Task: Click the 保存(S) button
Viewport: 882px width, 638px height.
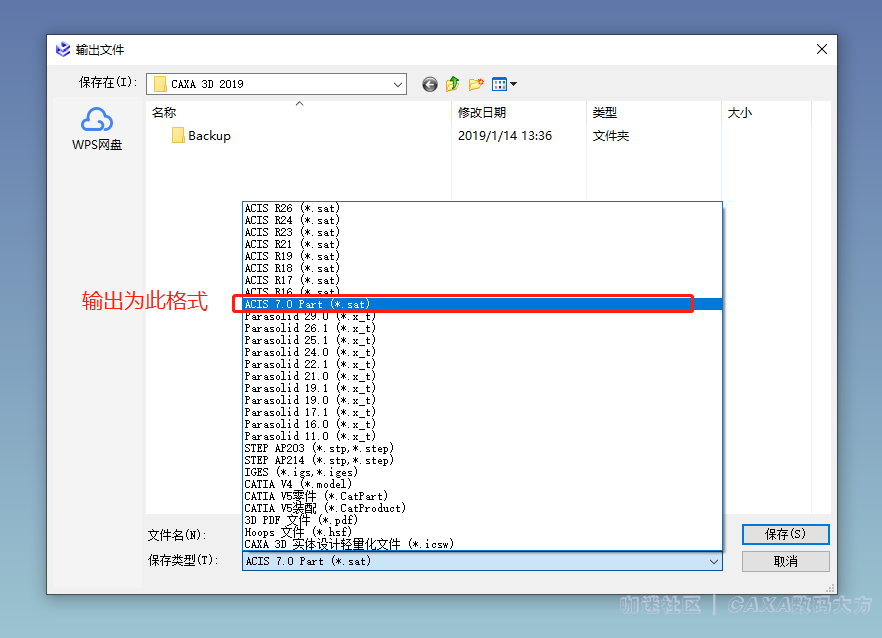Action: (x=785, y=534)
